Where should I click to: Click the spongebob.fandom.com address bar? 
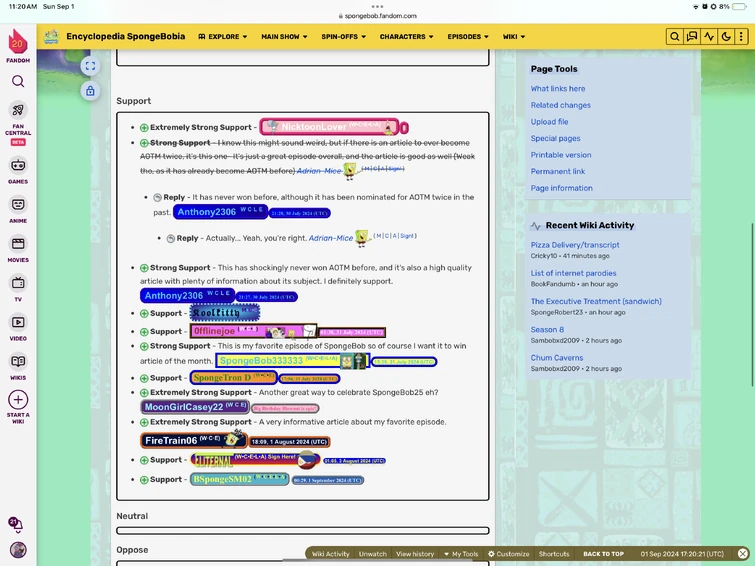pyautogui.click(x=378, y=15)
